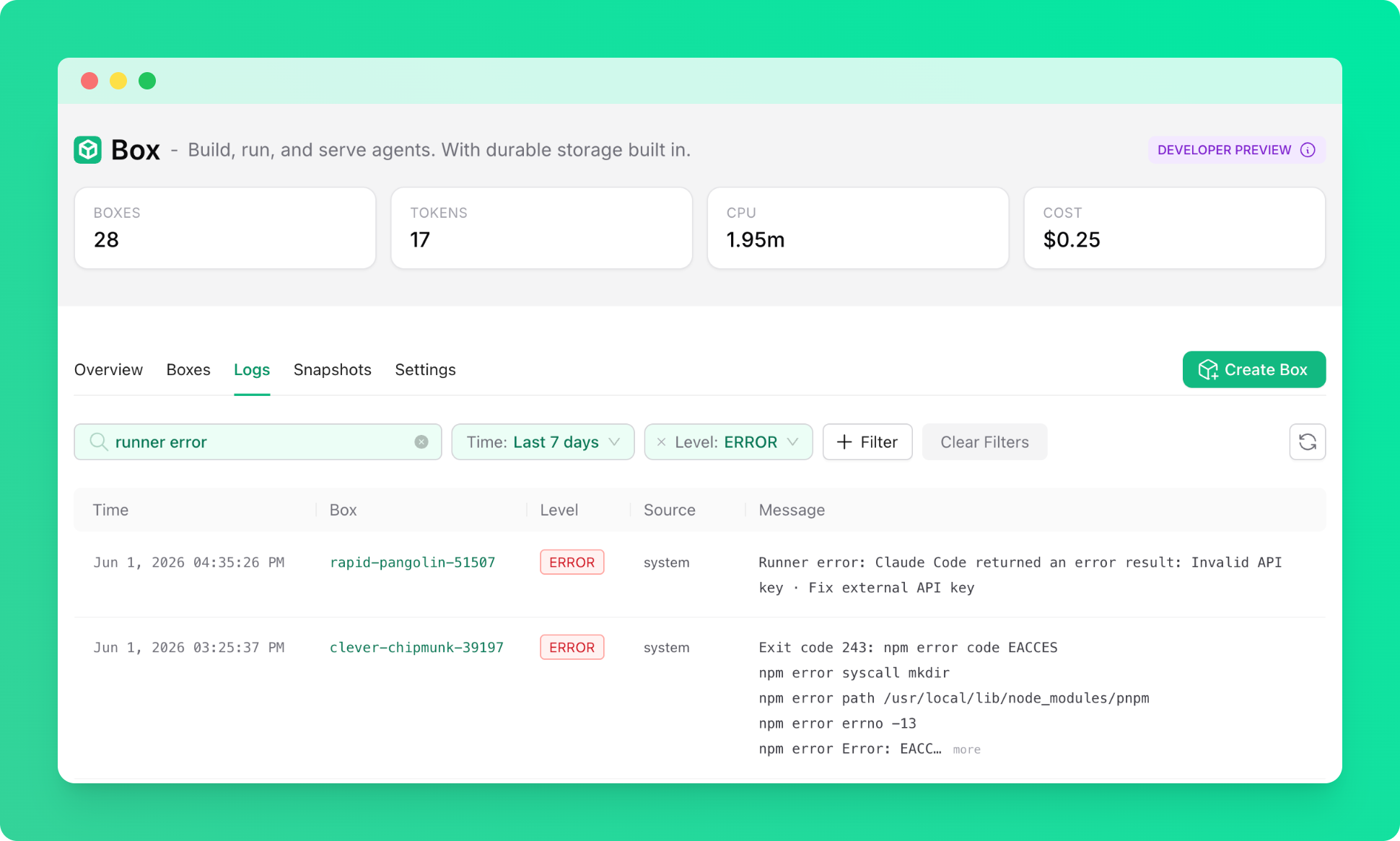The height and width of the screenshot is (841, 1400).
Task: Click the Clear Filters button
Action: click(984, 442)
